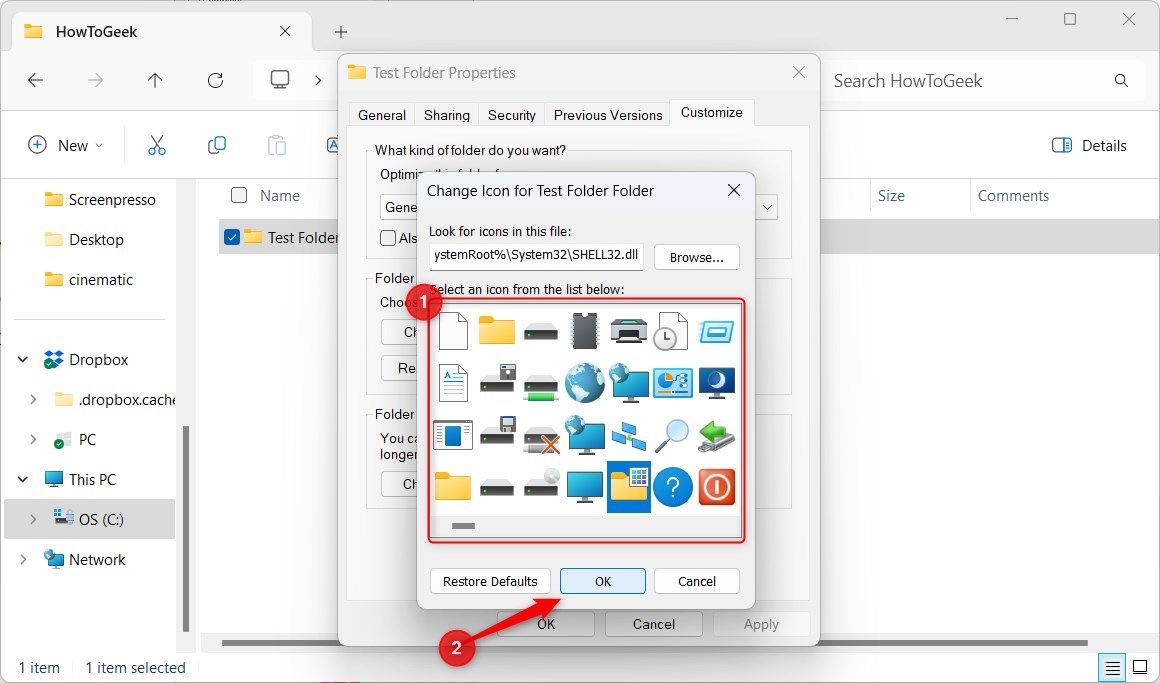
Task: Switch to details list view in the status bar
Action: pos(1112,667)
